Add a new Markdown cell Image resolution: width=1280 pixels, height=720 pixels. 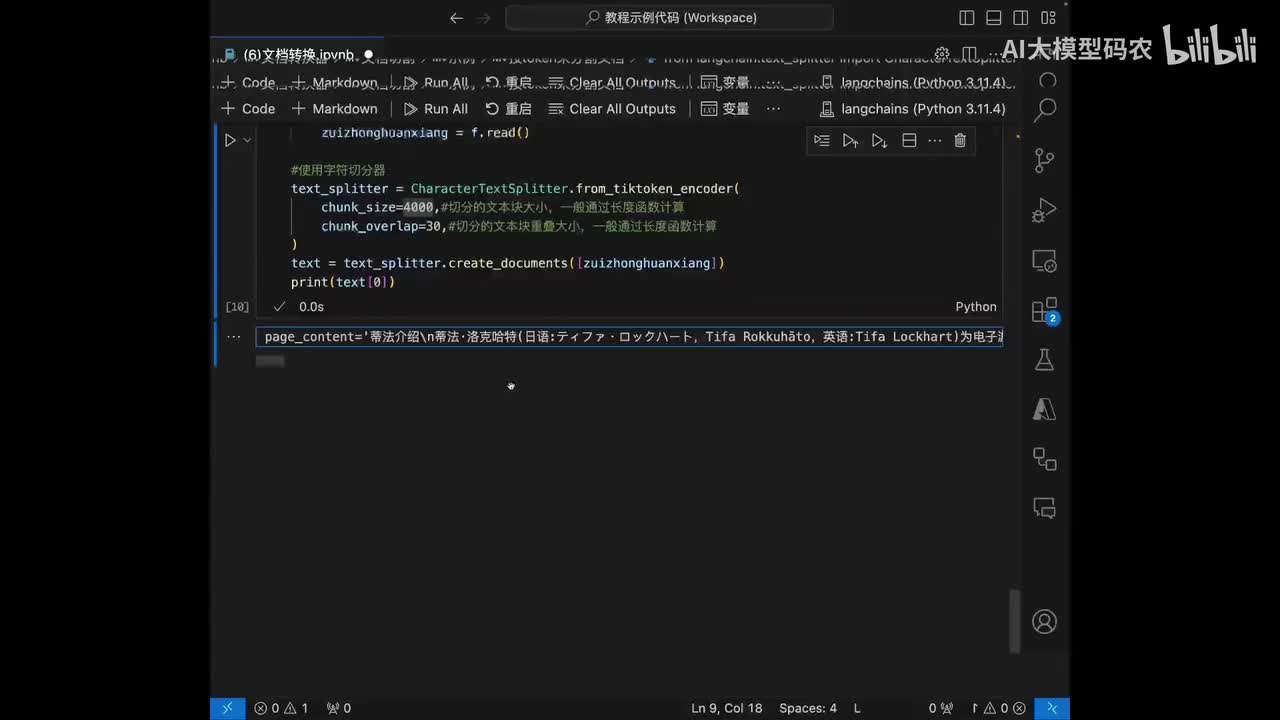pyautogui.click(x=334, y=109)
